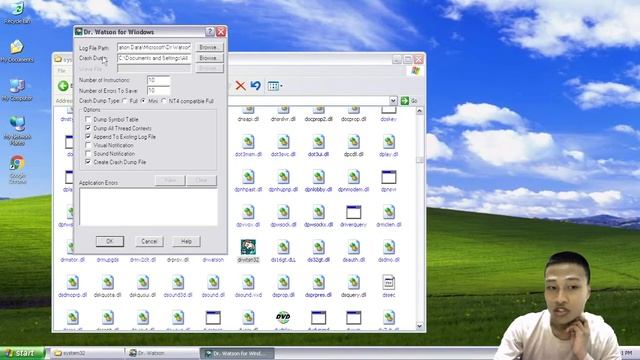The image size is (640, 360).
Task: Open the Start menu
Action: 22,353
